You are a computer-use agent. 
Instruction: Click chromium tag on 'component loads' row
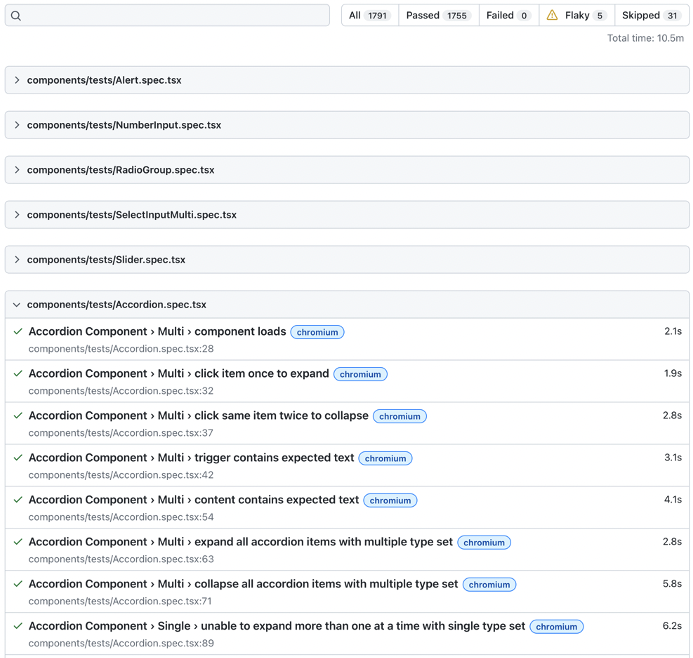coord(317,332)
